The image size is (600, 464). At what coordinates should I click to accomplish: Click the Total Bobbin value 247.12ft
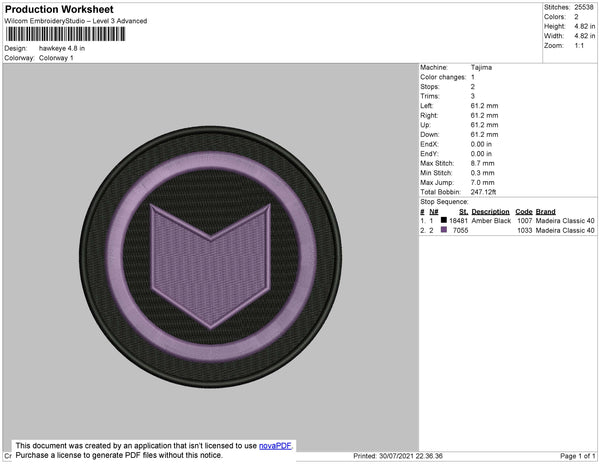483,192
